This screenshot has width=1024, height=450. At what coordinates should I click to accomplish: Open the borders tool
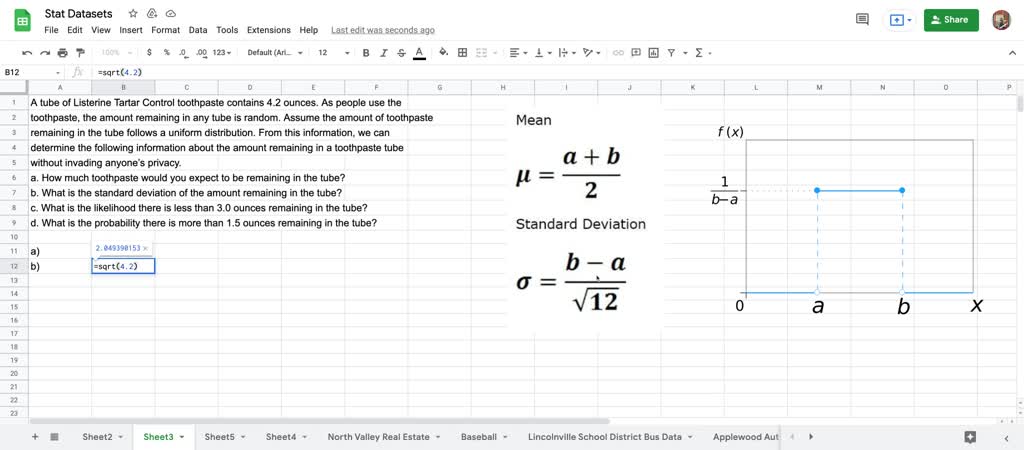click(x=462, y=53)
